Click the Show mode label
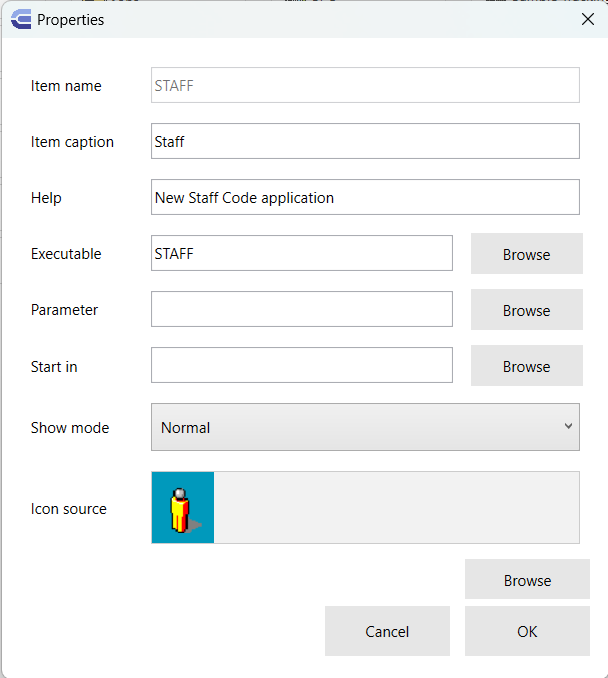 pyautogui.click(x=70, y=428)
